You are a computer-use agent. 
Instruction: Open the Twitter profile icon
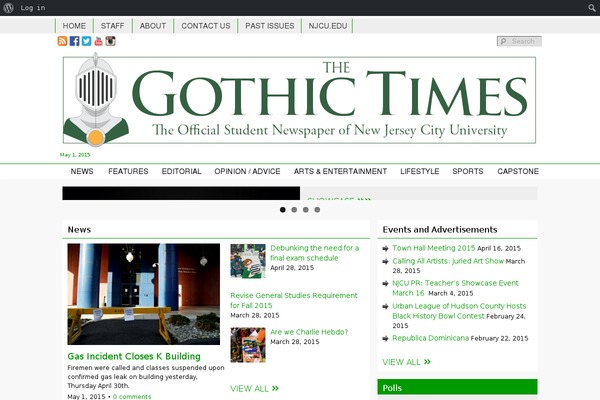(86, 41)
